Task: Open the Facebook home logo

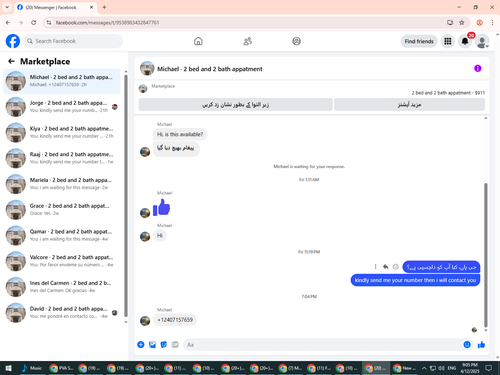Action: (x=13, y=41)
